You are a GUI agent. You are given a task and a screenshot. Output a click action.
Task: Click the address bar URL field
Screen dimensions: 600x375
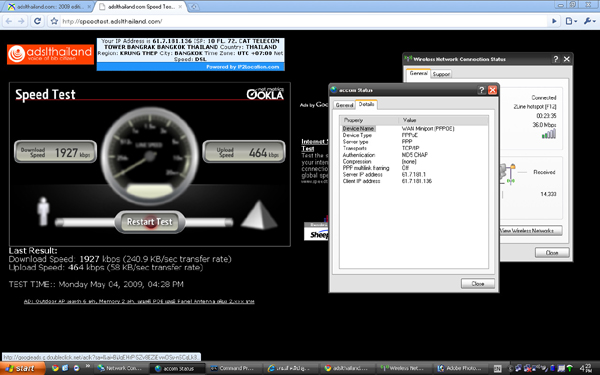coord(302,21)
